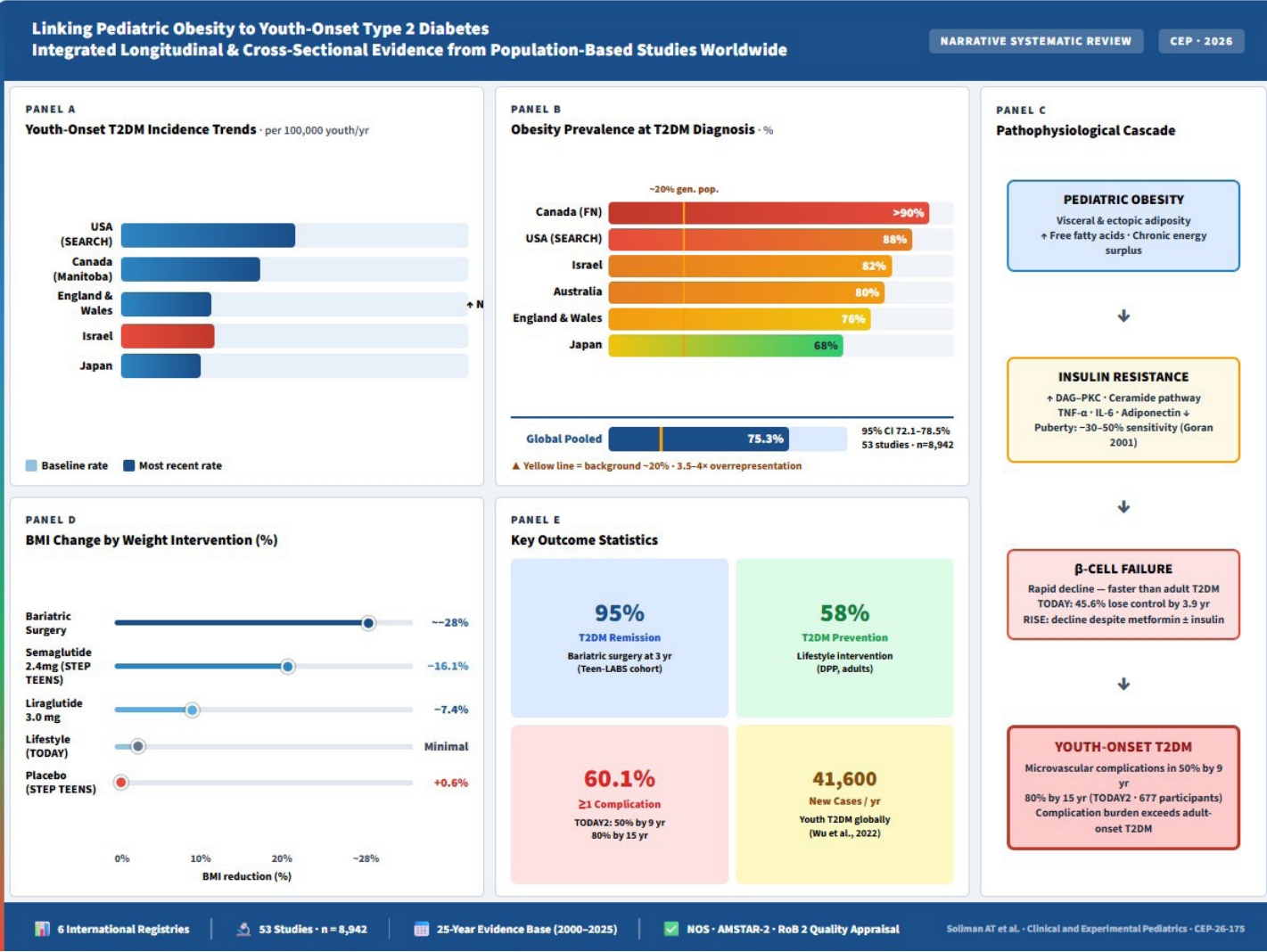1267x952 pixels.
Task: Click the International Registries chart icon in footer
Action: (42, 929)
